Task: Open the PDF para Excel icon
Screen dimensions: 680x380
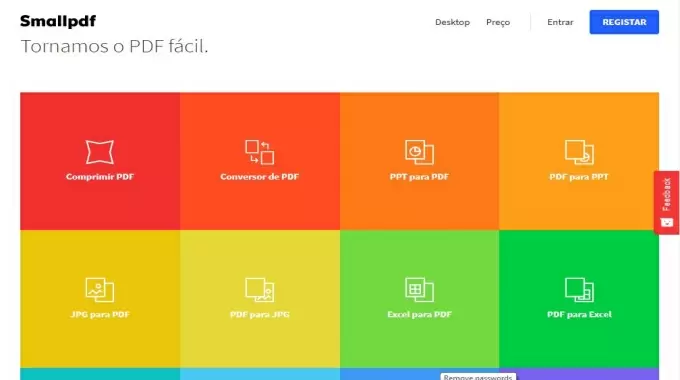Action: pyautogui.click(x=579, y=290)
